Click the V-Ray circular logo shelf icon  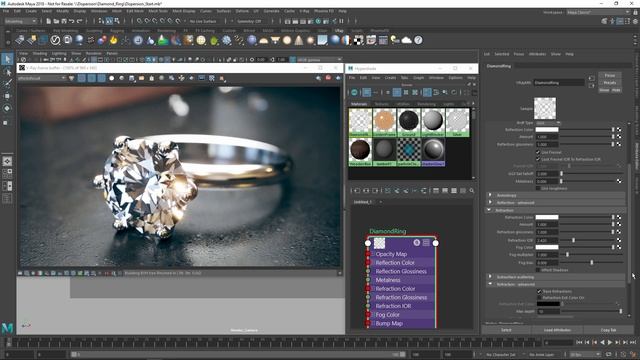[55, 40]
